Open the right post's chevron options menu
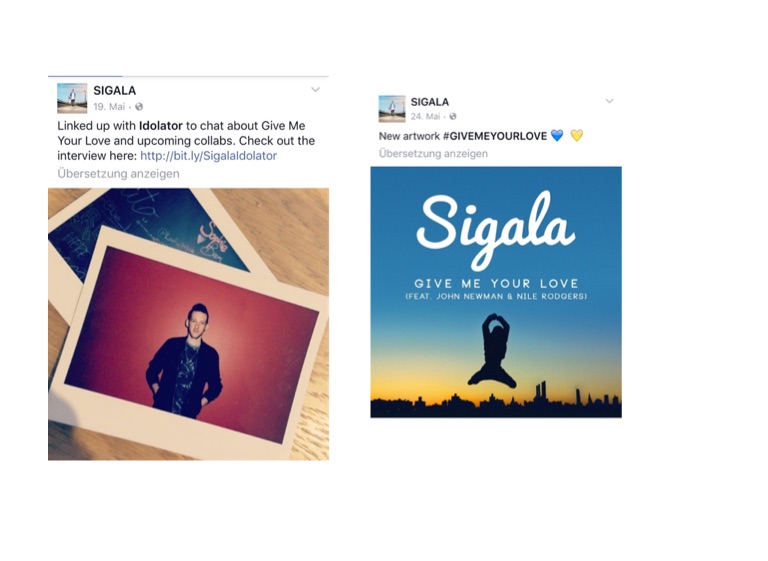 (609, 101)
